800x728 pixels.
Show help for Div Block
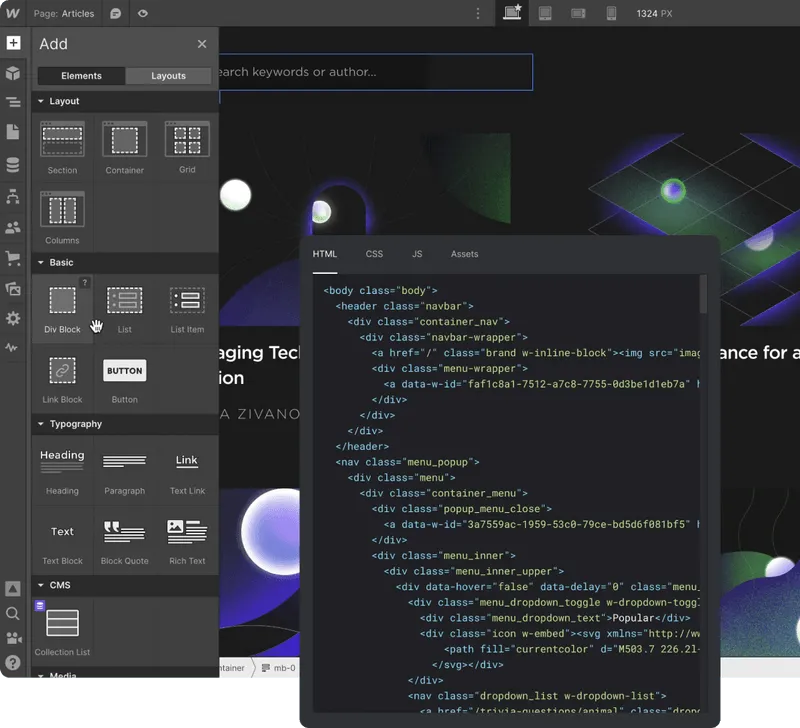pos(85,282)
